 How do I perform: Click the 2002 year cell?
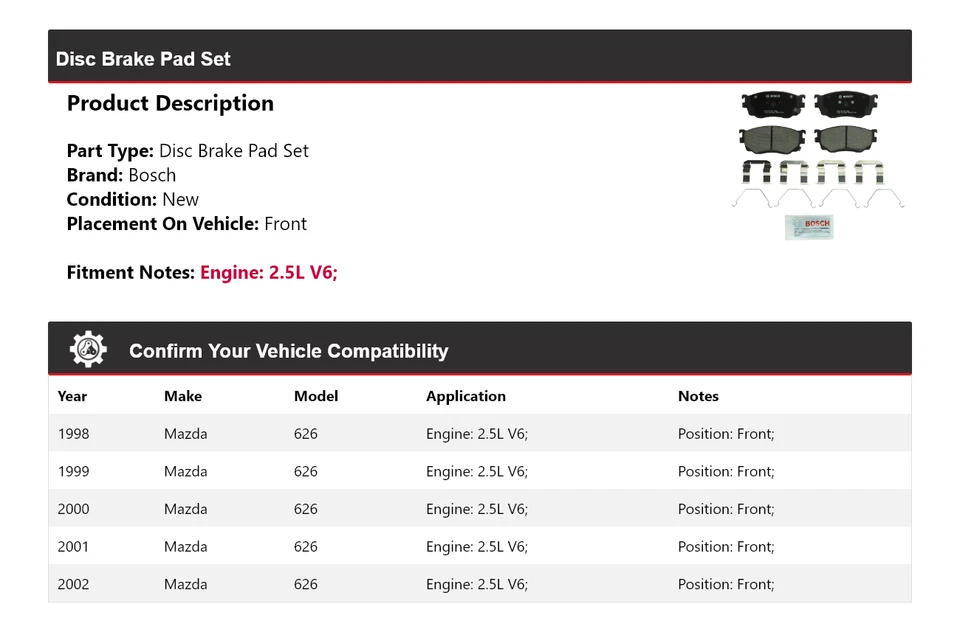tap(73, 584)
